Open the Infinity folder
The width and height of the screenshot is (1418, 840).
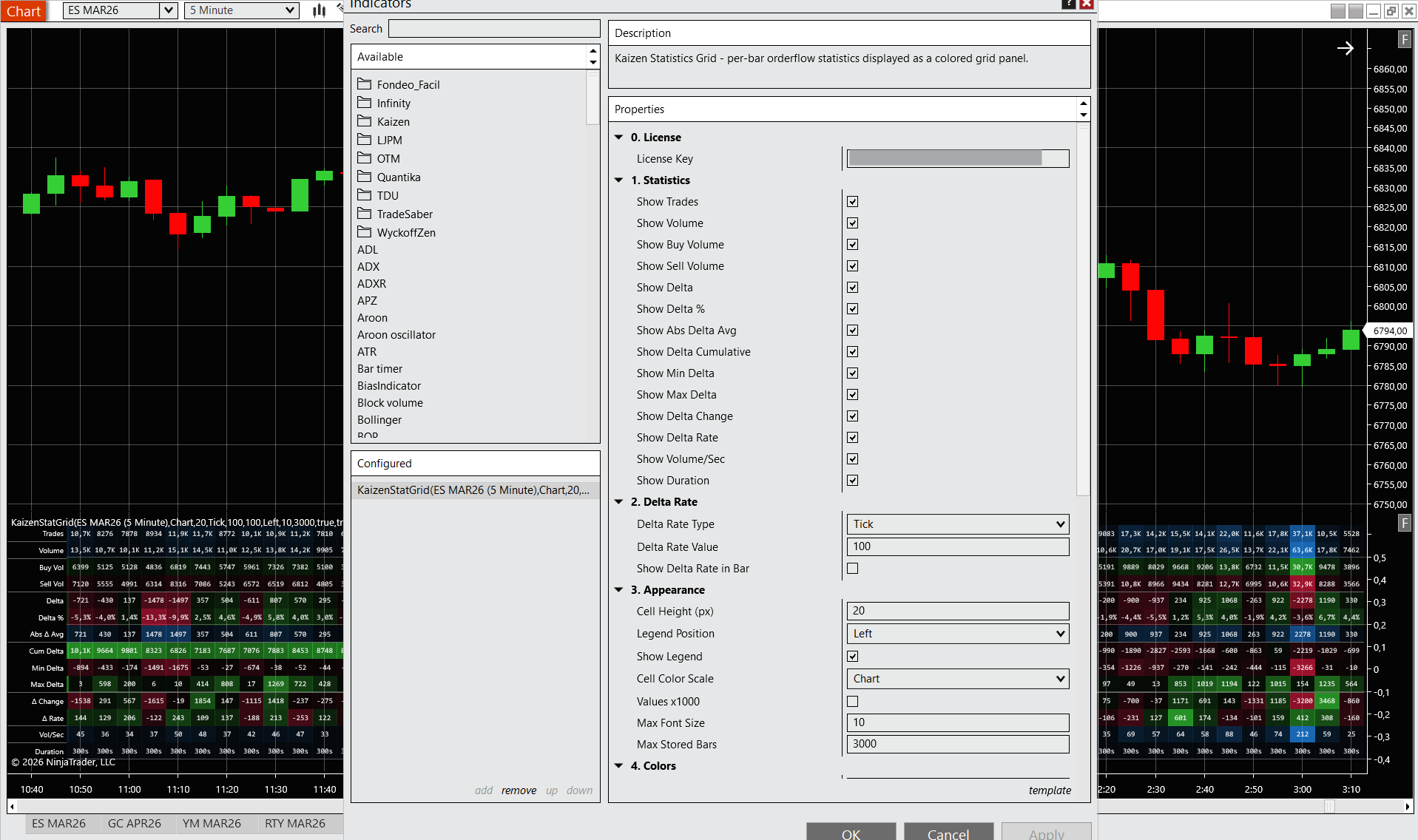point(394,103)
